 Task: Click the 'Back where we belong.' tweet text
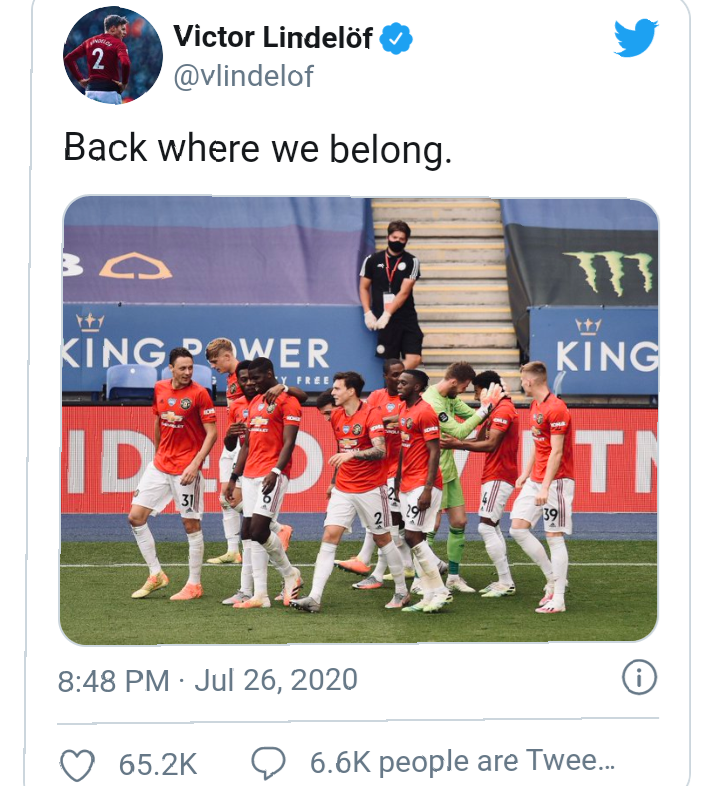click(x=258, y=147)
